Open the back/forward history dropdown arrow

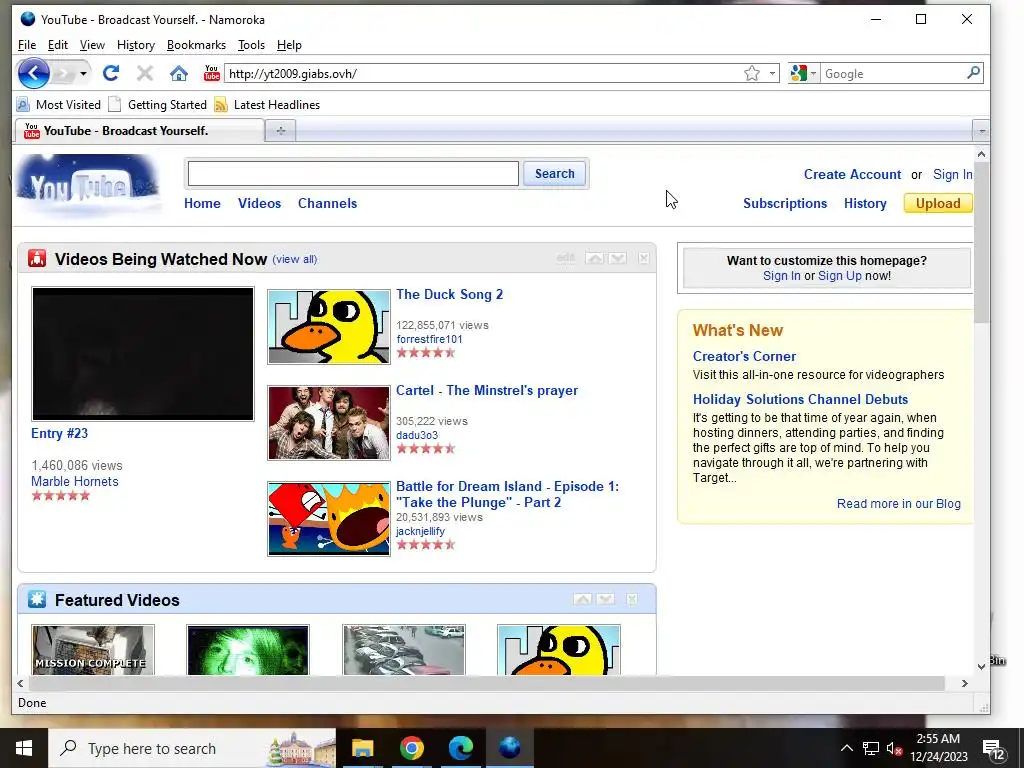83,73
